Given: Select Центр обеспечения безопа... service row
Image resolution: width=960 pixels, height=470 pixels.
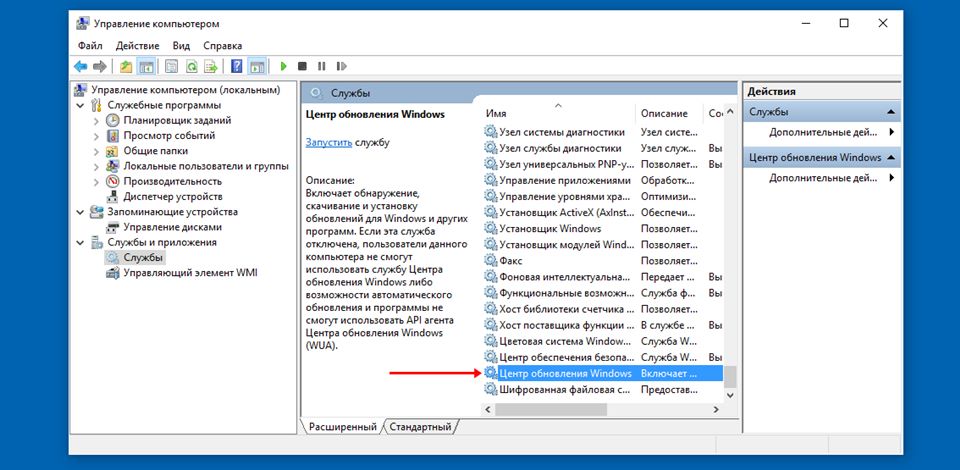Looking at the screenshot, I should tap(603, 357).
